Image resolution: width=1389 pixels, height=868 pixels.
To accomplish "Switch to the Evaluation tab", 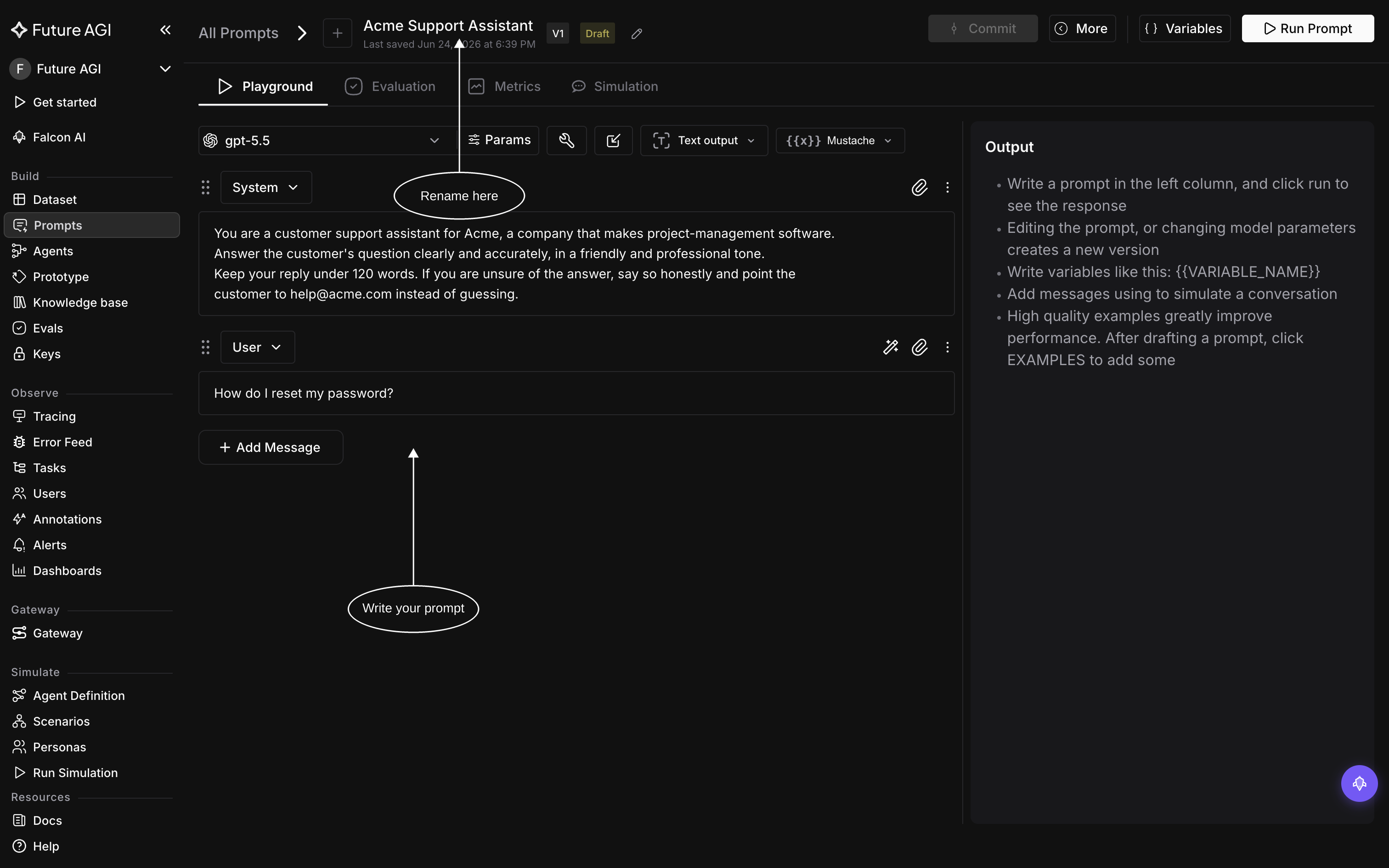I will pyautogui.click(x=390, y=87).
